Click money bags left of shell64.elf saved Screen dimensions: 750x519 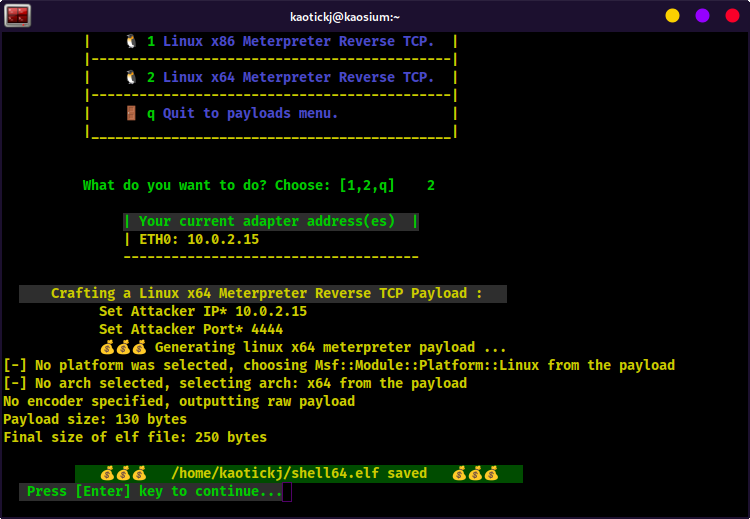click(123, 474)
